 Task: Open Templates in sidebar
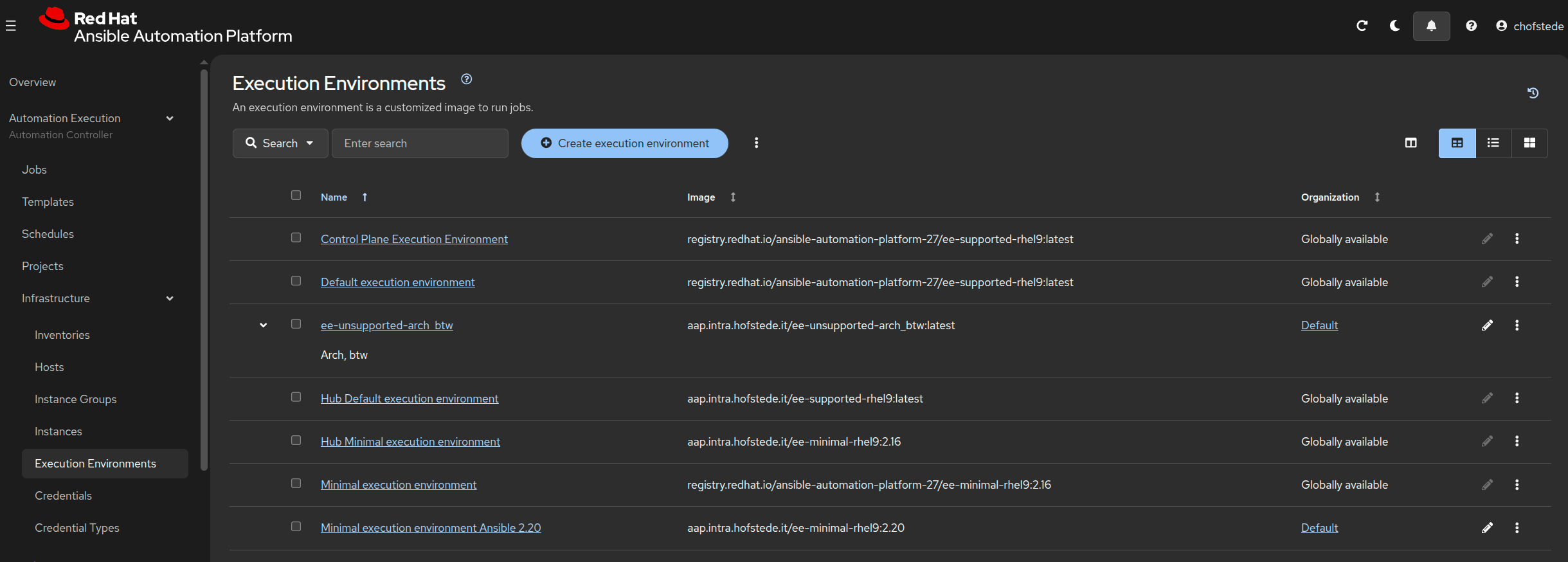point(48,202)
